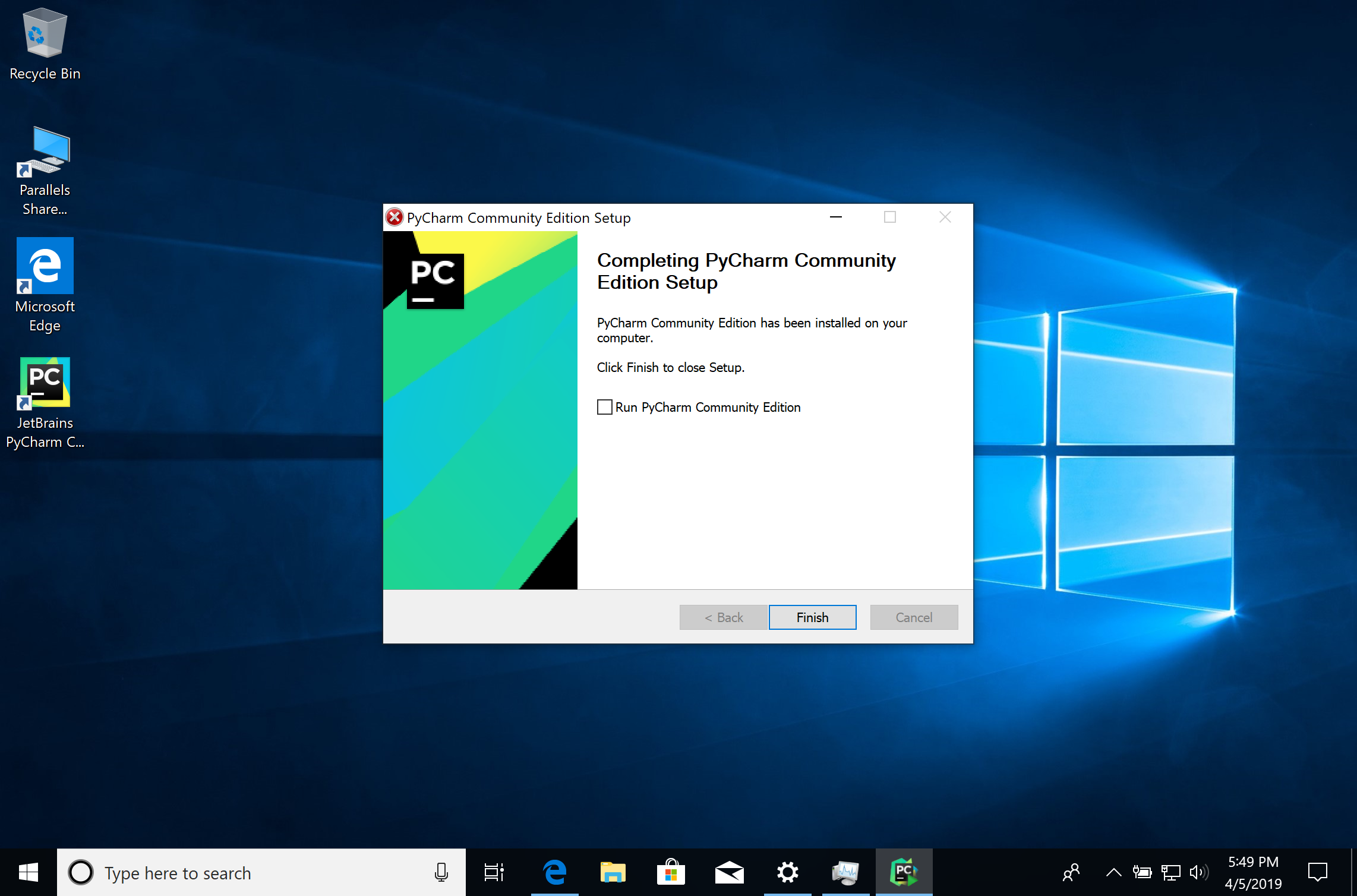Click the Show Desktop sliver on taskbar

click(x=1354, y=872)
